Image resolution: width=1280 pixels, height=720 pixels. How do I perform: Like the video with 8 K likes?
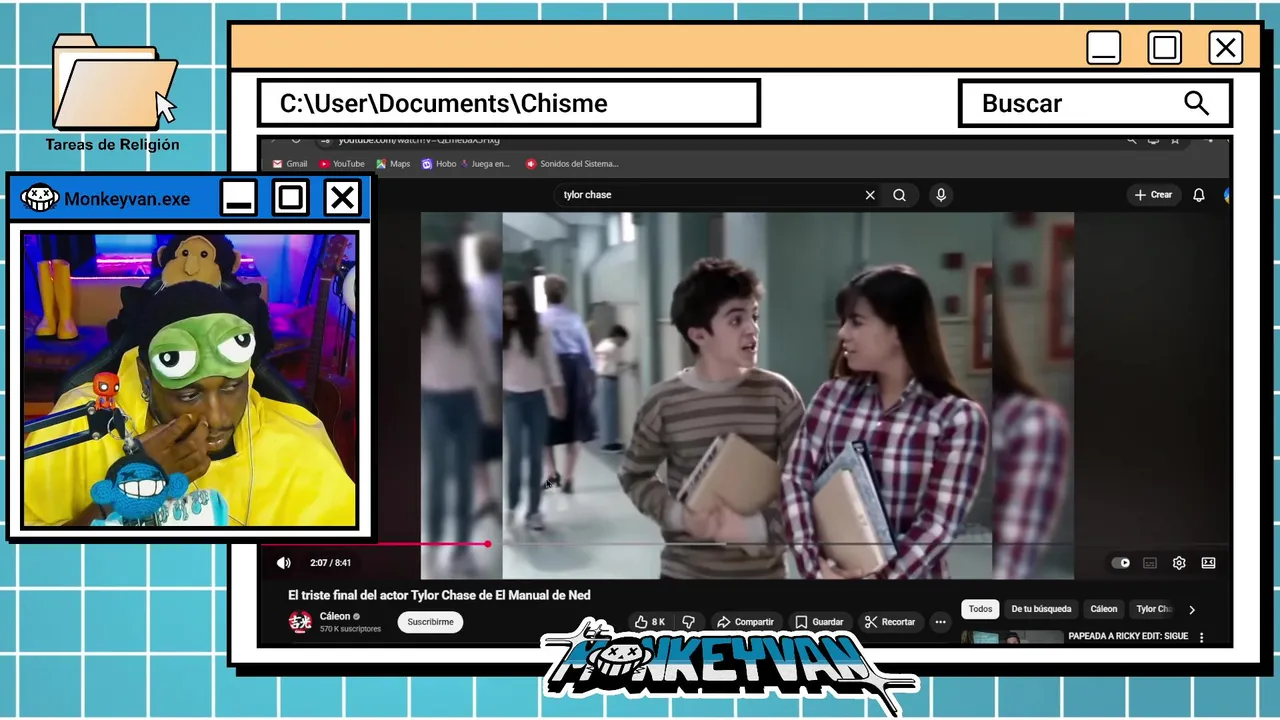(650, 622)
